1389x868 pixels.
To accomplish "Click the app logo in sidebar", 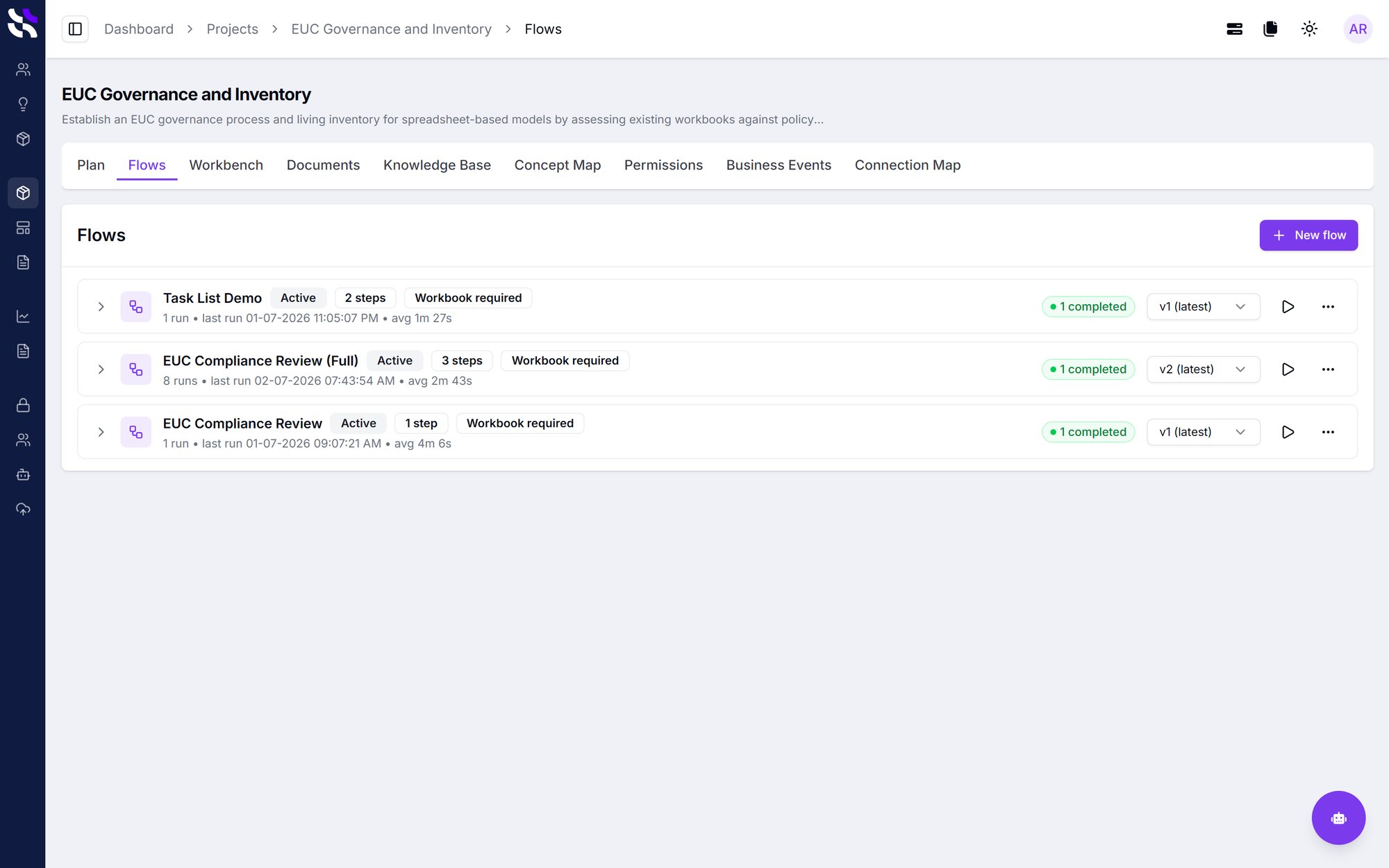I will [22, 23].
